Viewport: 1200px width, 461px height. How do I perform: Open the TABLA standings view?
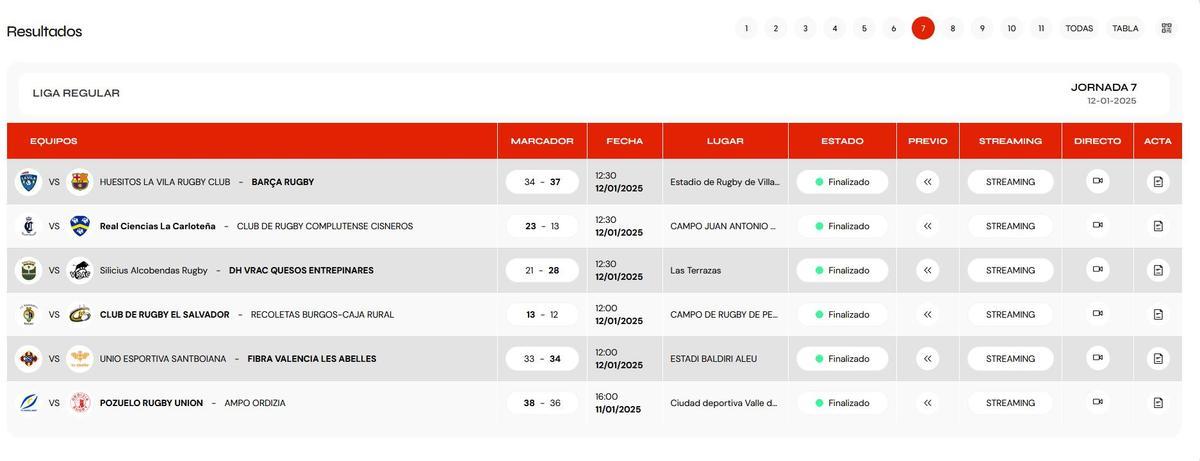point(1125,28)
